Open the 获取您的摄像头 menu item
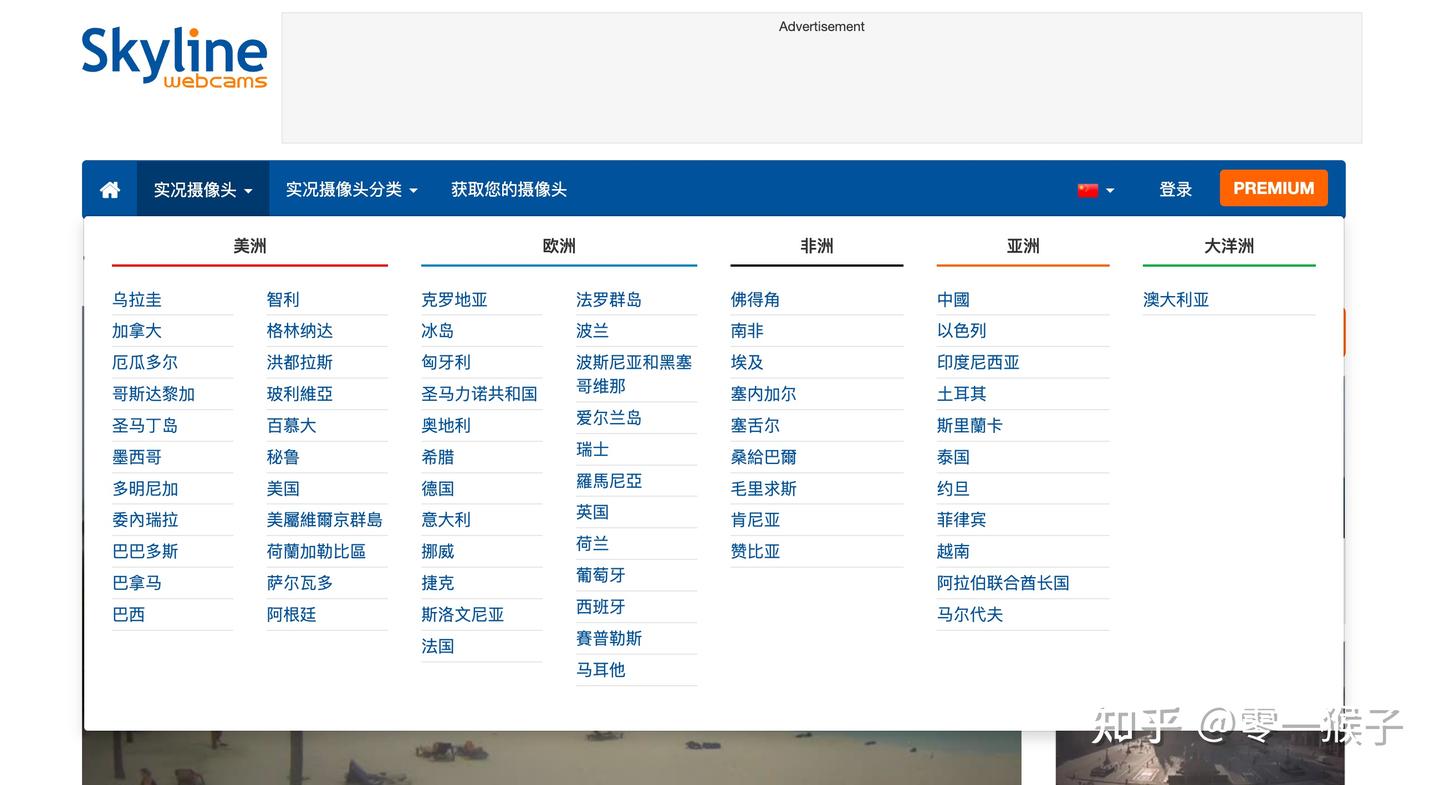This screenshot has width=1440, height=785. pos(508,190)
